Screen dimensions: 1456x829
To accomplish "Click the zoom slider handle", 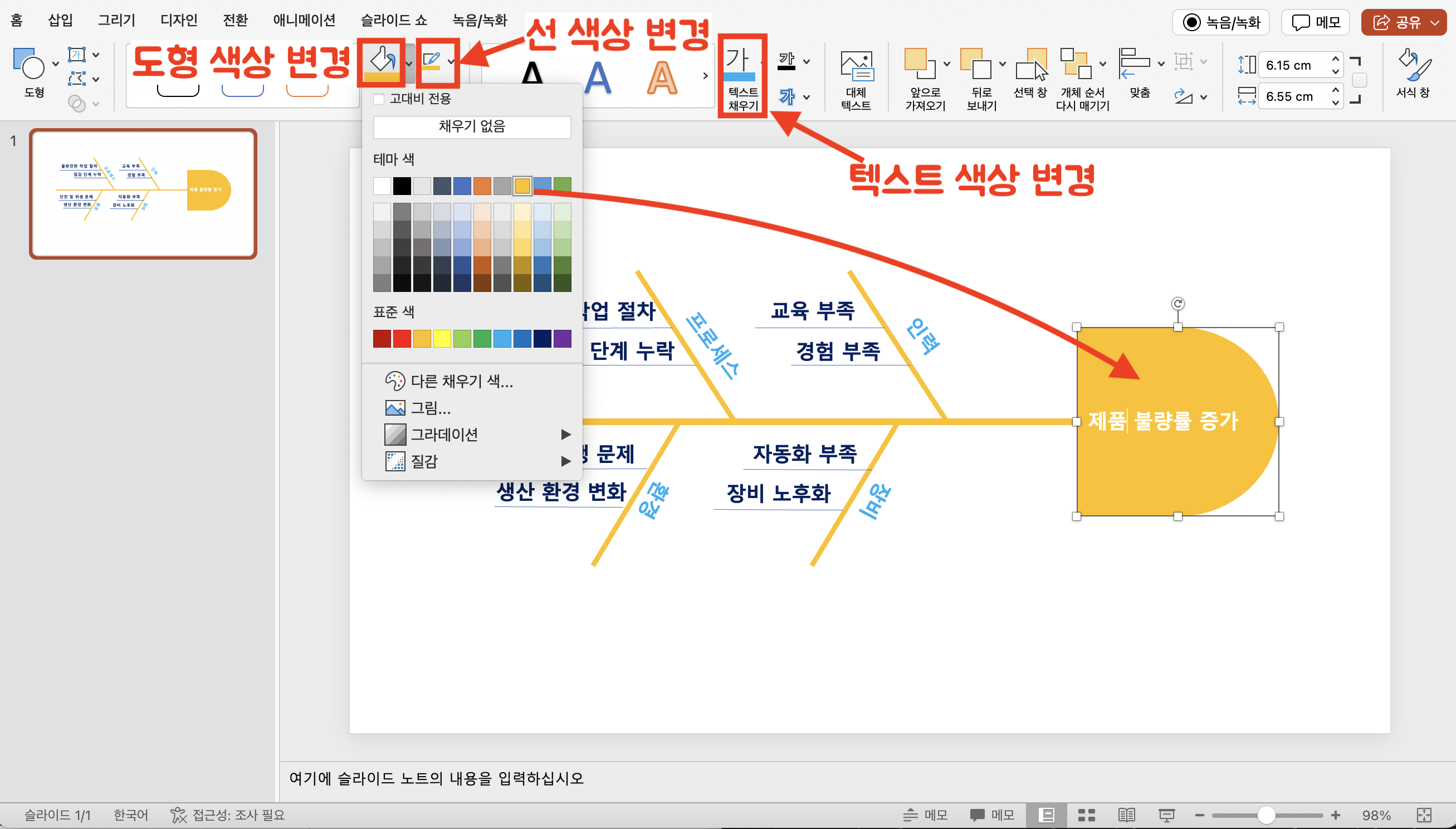I will pyautogui.click(x=1266, y=815).
